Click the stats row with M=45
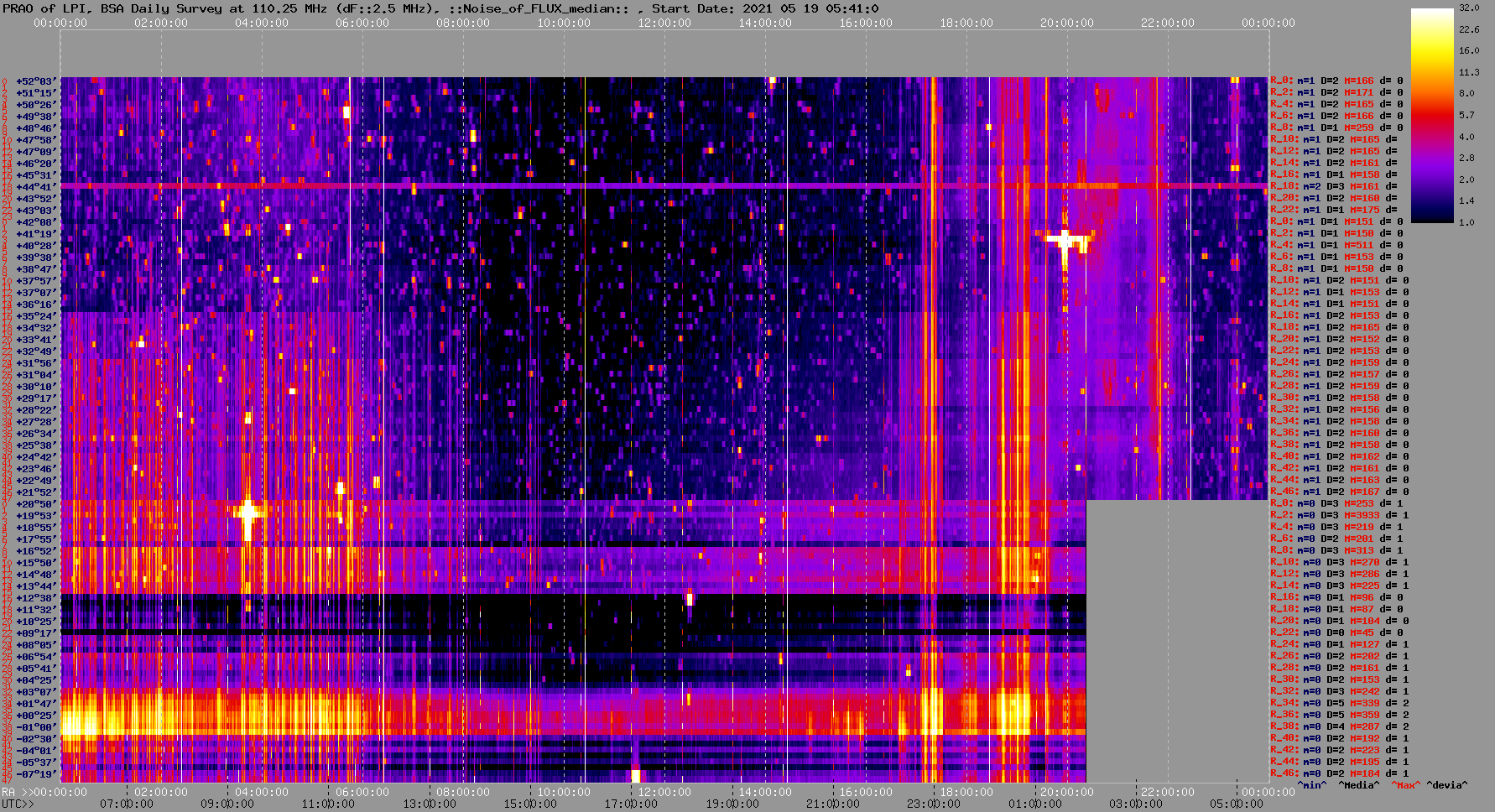1495x812 pixels. click(x=1336, y=633)
